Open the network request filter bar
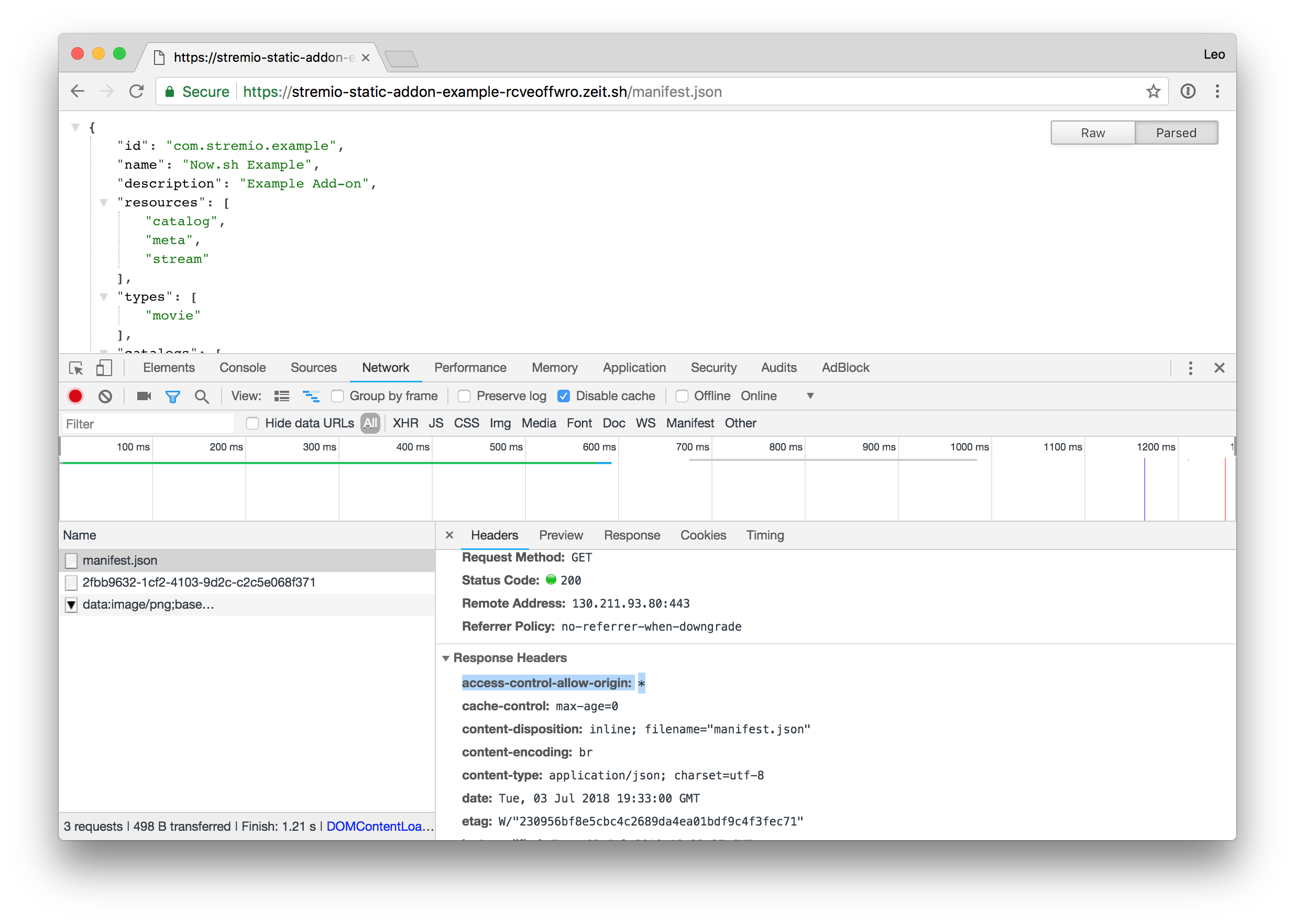Image resolution: width=1295 pixels, height=924 pixels. [173, 396]
